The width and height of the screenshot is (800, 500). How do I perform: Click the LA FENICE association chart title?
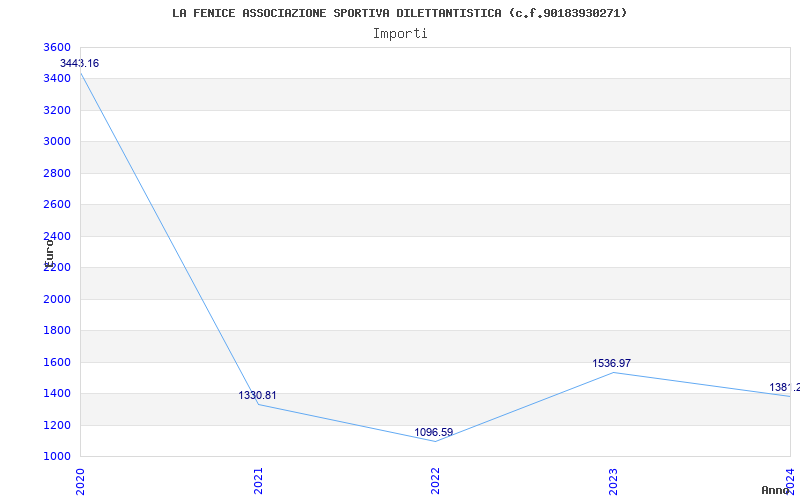(x=400, y=13)
